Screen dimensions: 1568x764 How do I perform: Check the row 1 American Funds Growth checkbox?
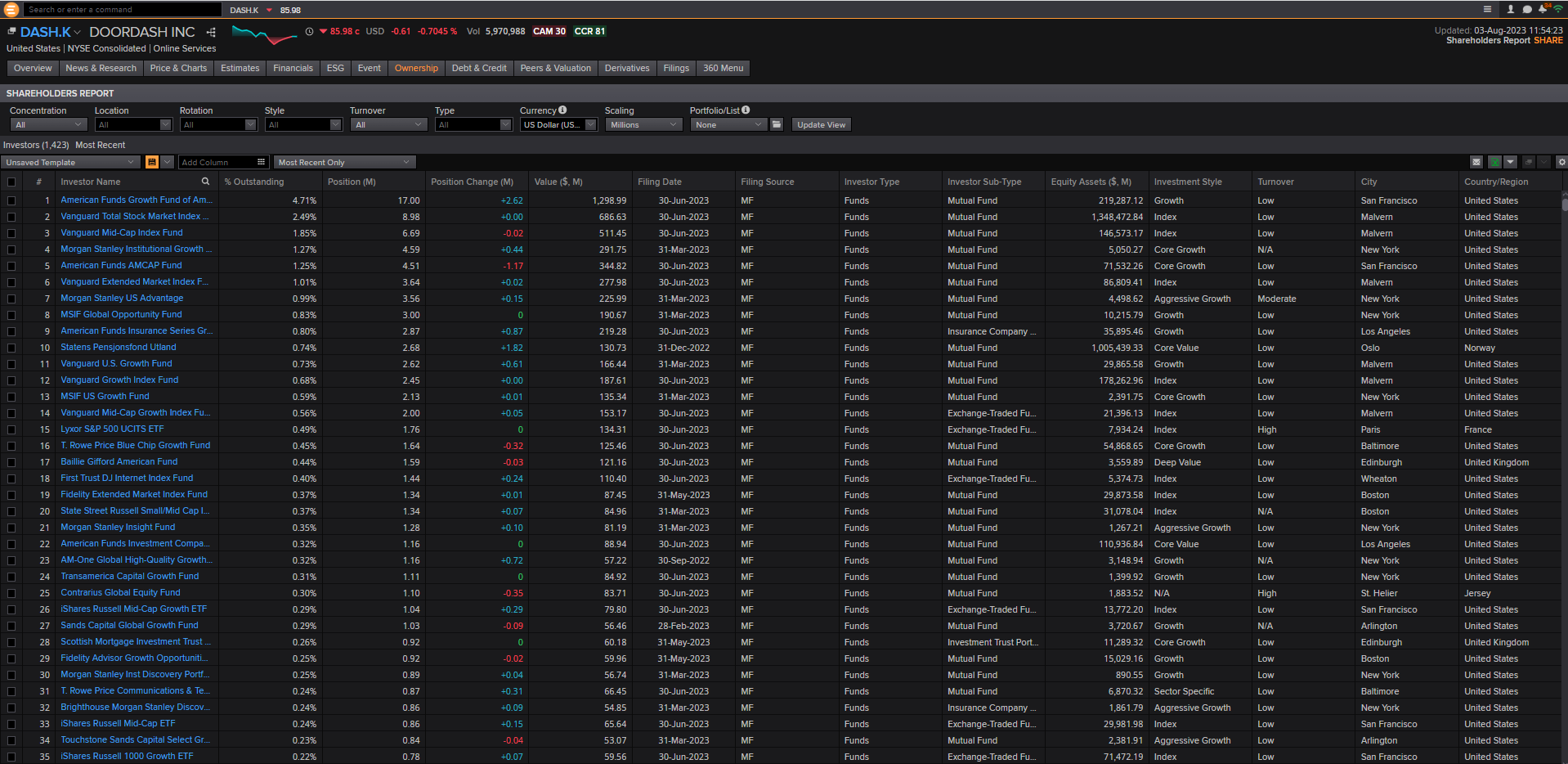[11, 200]
